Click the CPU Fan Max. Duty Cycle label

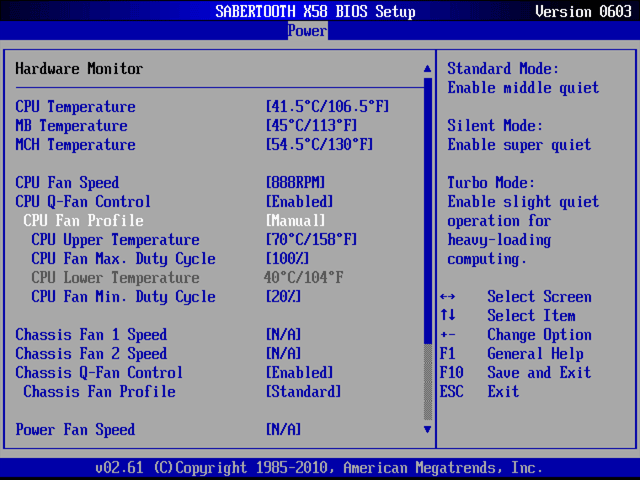pos(123,259)
